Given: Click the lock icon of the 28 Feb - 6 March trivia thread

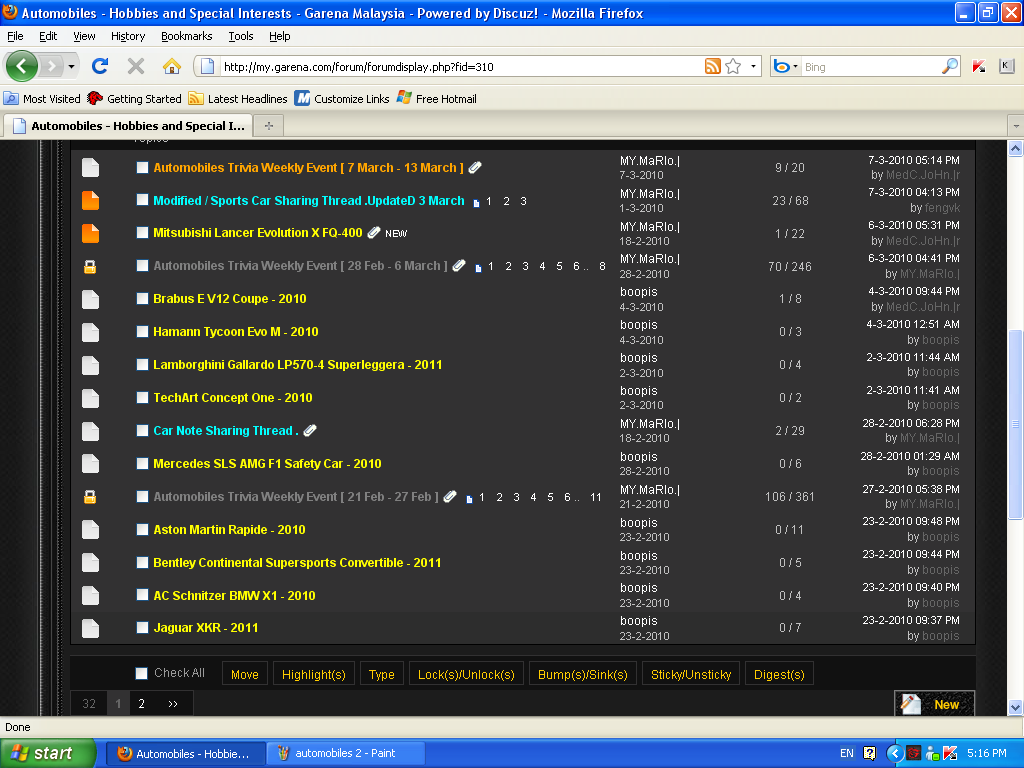Looking at the screenshot, I should (x=90, y=266).
